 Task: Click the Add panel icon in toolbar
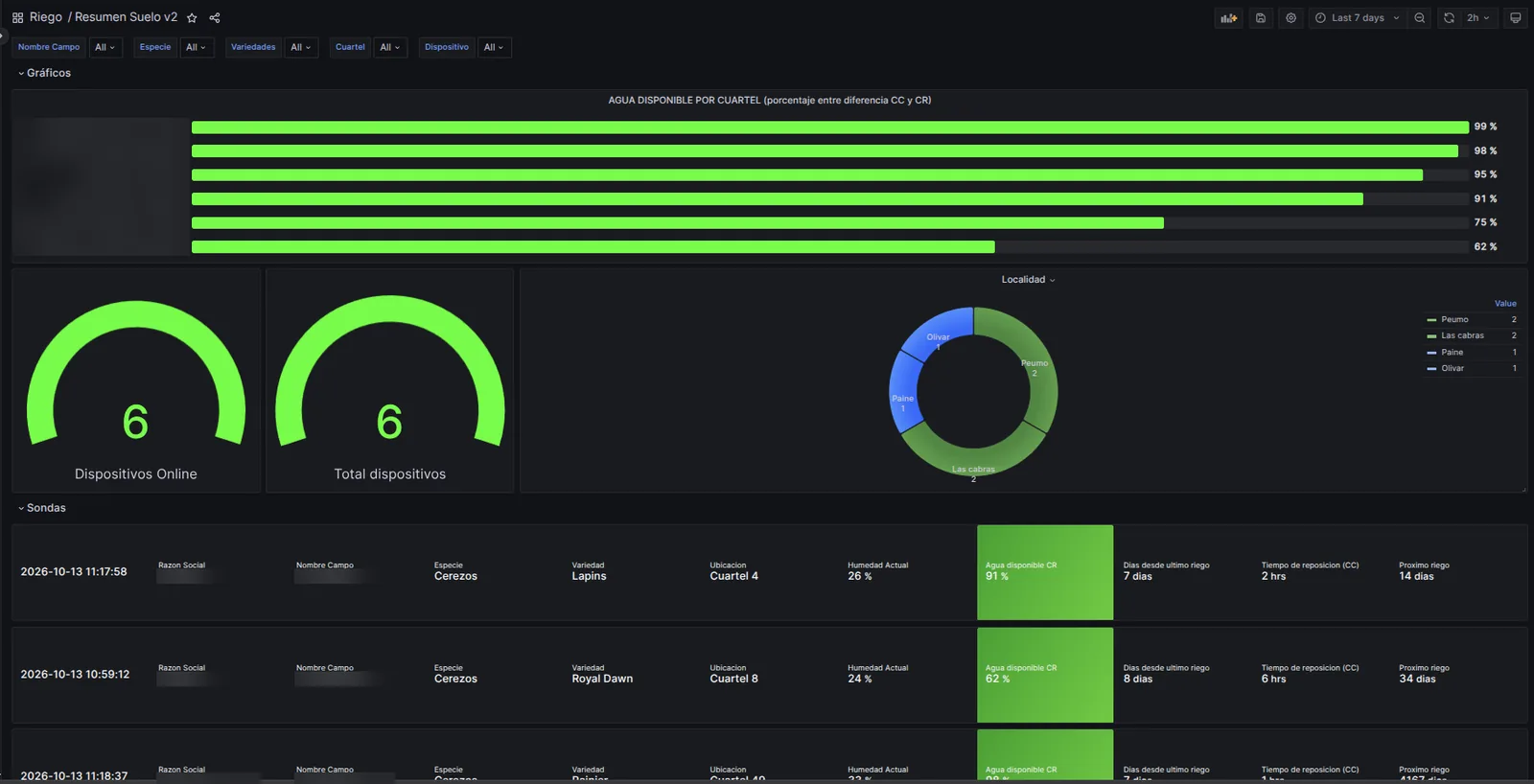[x=1229, y=18]
